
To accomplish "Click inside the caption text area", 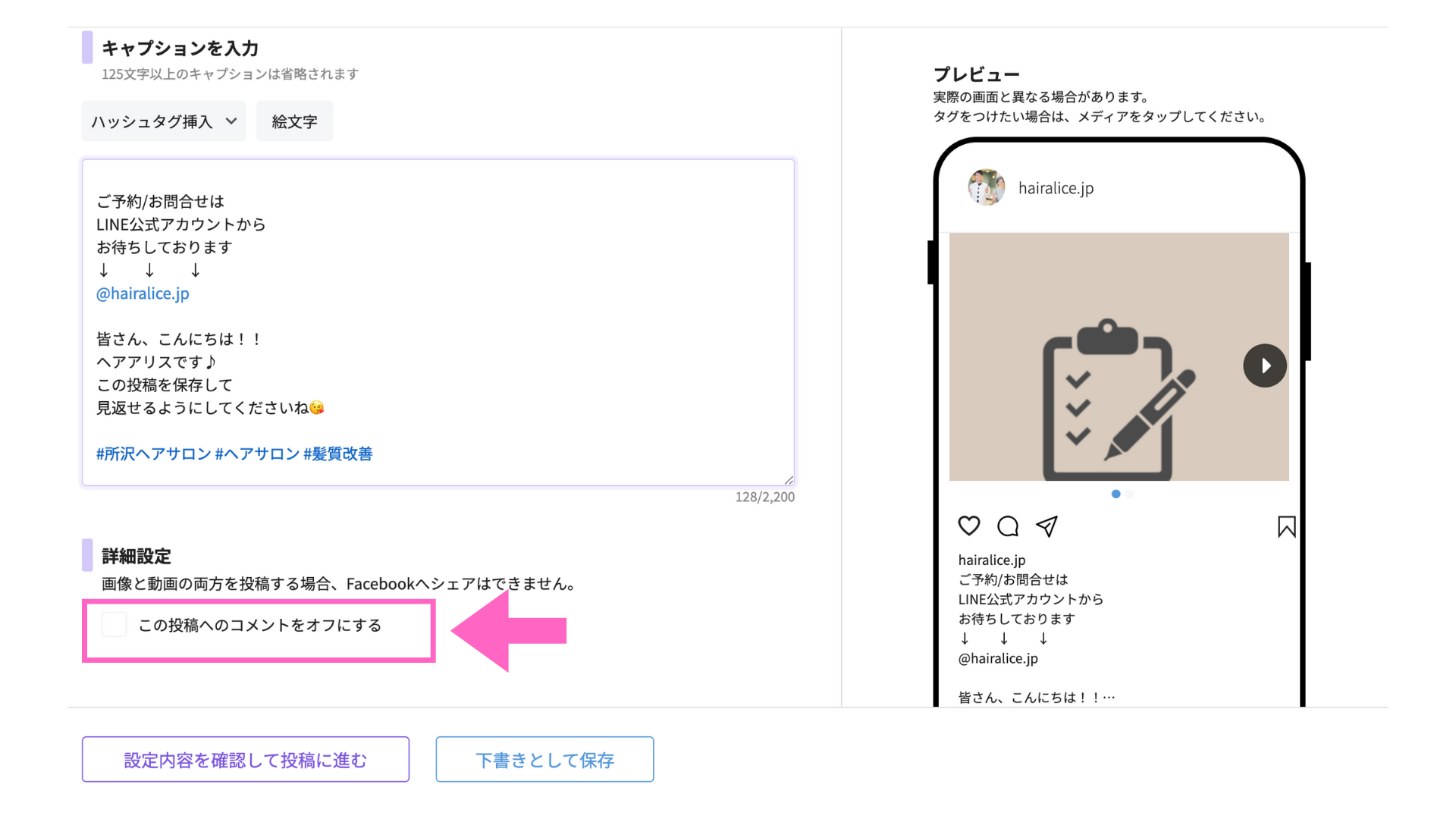I will (438, 322).
